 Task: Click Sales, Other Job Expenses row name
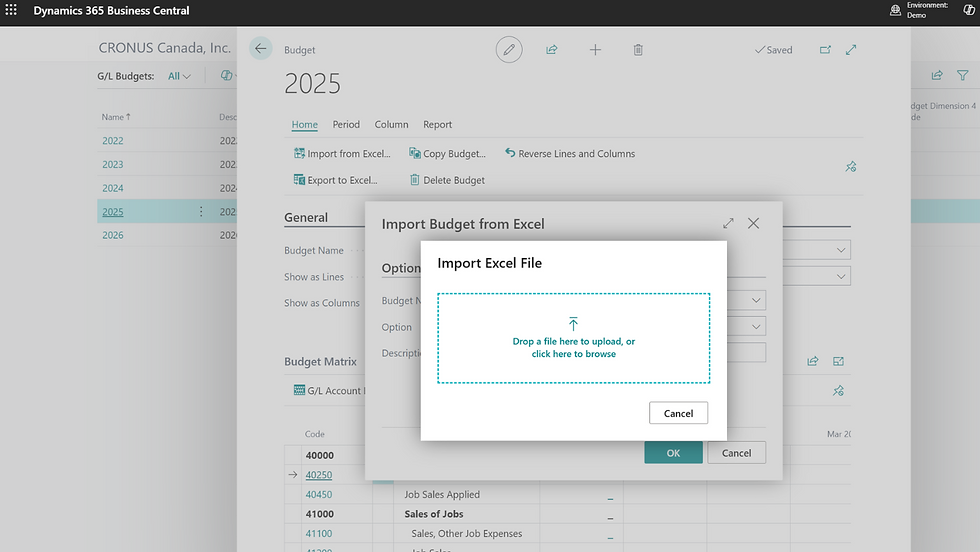click(467, 534)
